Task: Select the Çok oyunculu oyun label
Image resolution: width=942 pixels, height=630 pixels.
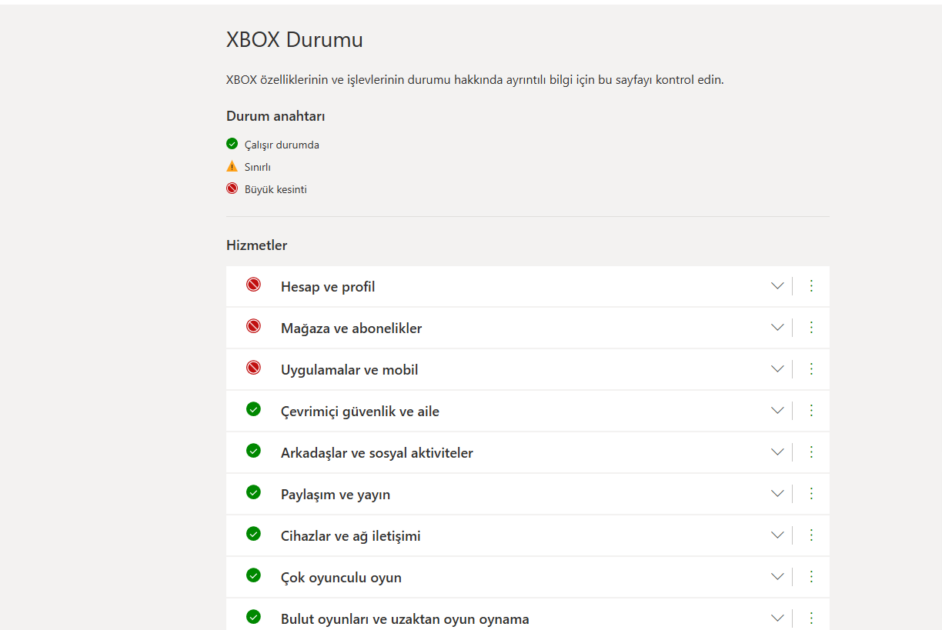Action: tap(341, 577)
